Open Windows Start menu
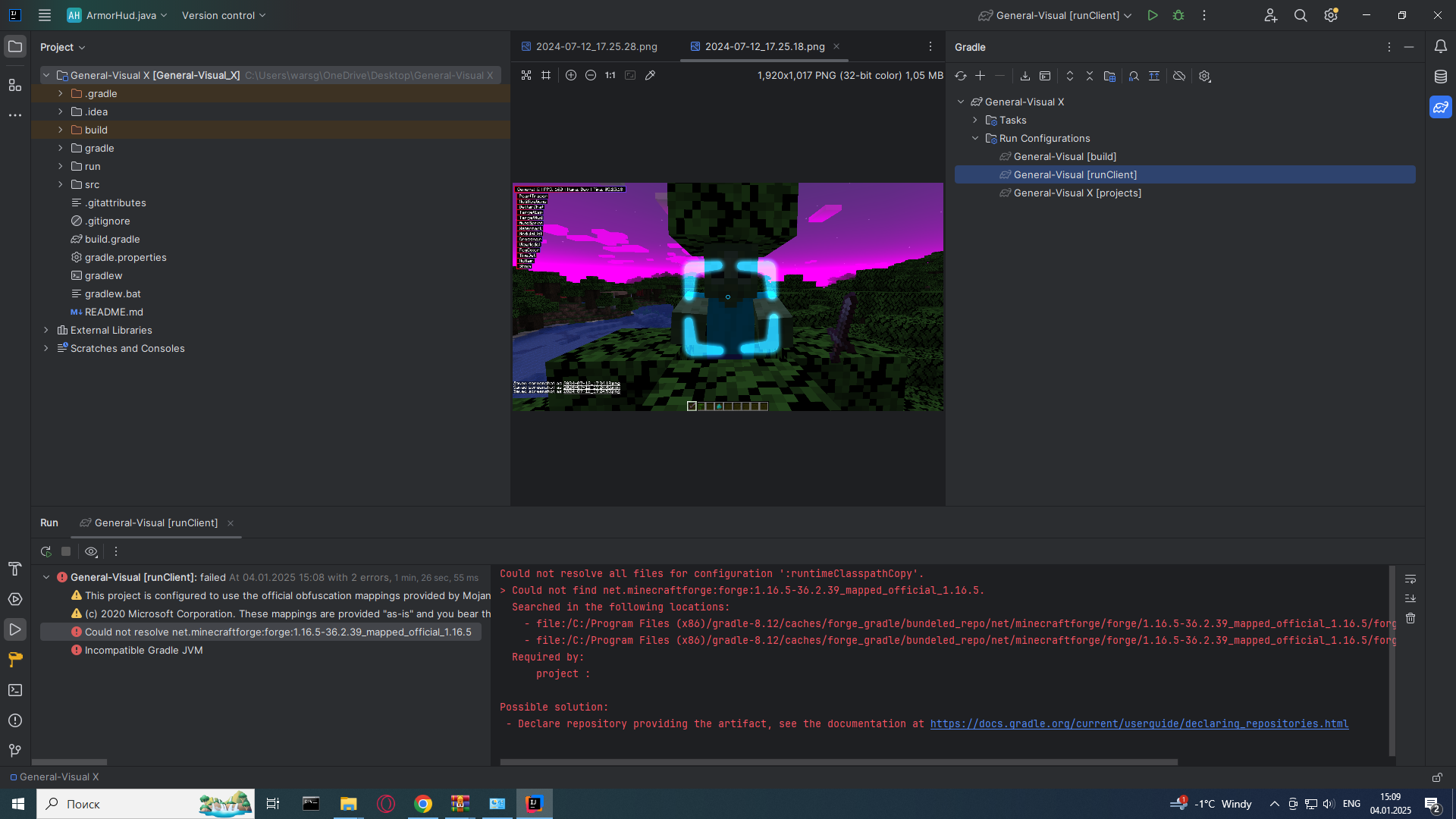This screenshot has width=1456, height=819. 18,804
